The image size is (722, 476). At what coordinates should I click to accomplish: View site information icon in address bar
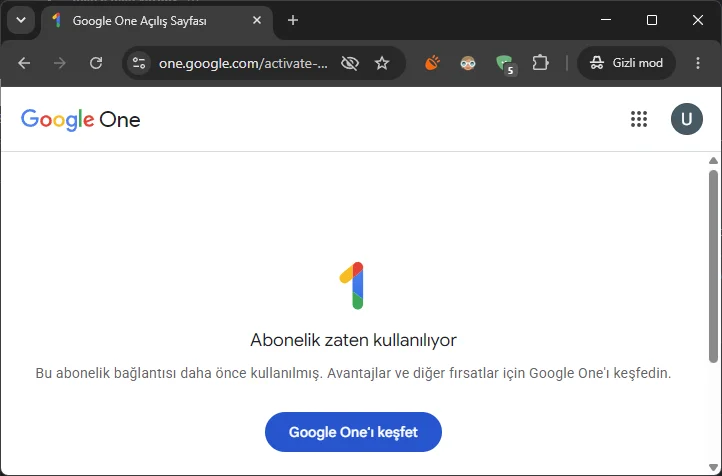pyautogui.click(x=139, y=63)
